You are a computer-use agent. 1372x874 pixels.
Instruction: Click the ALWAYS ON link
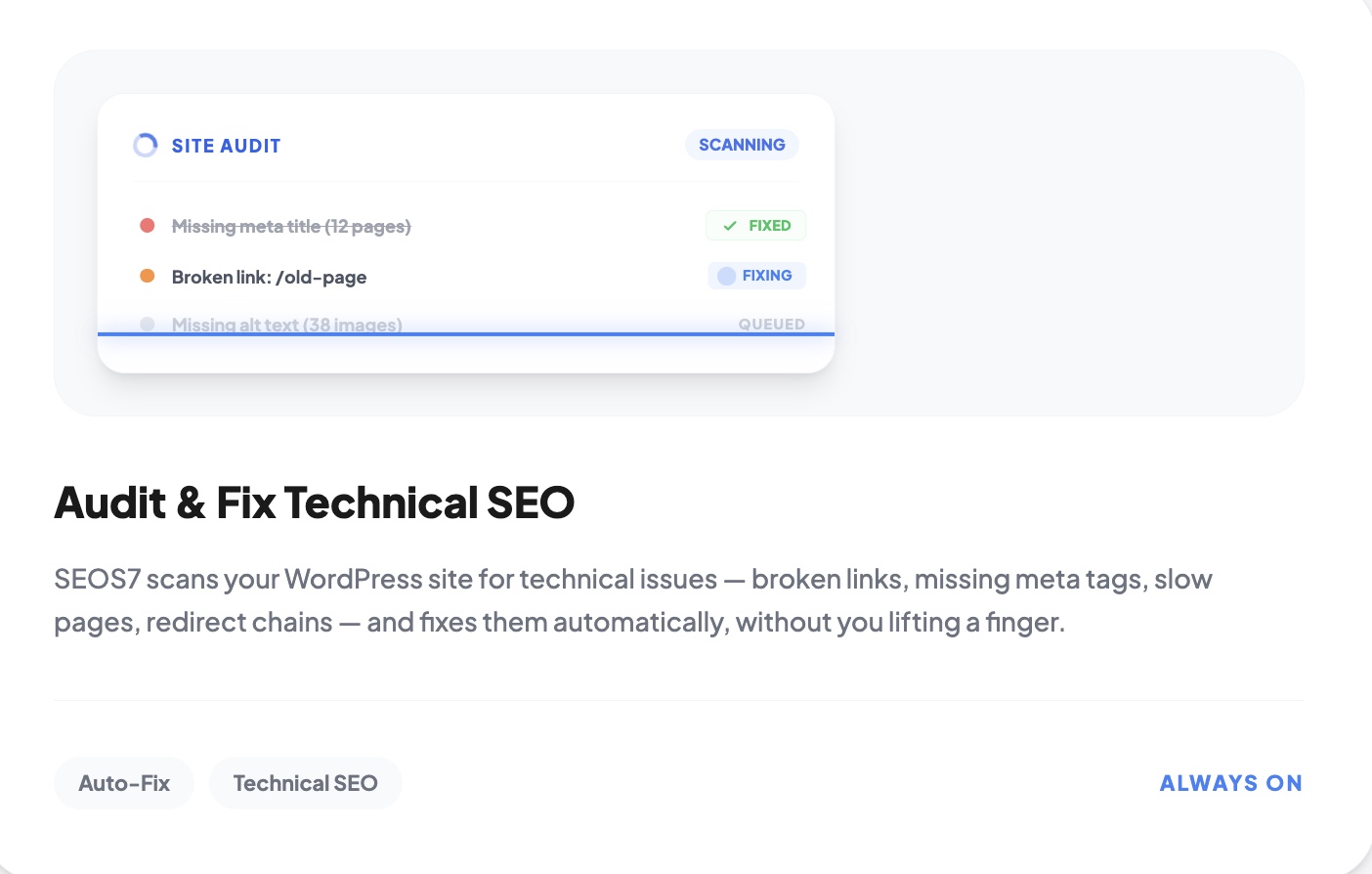coord(1230,782)
